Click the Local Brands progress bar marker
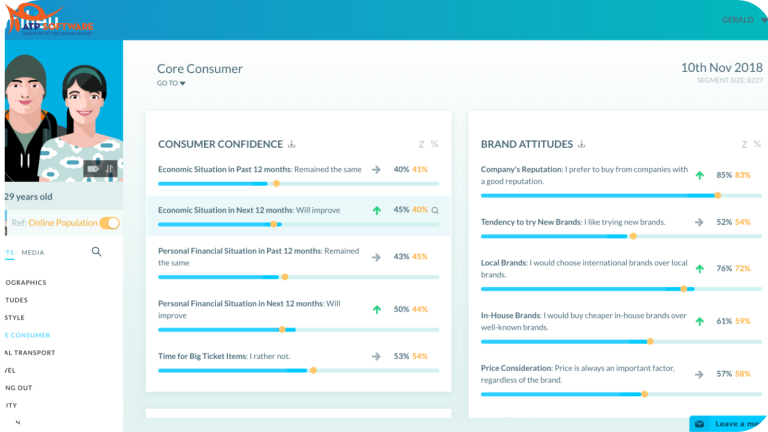Screen dimensions: 768x432 pos(684,289)
